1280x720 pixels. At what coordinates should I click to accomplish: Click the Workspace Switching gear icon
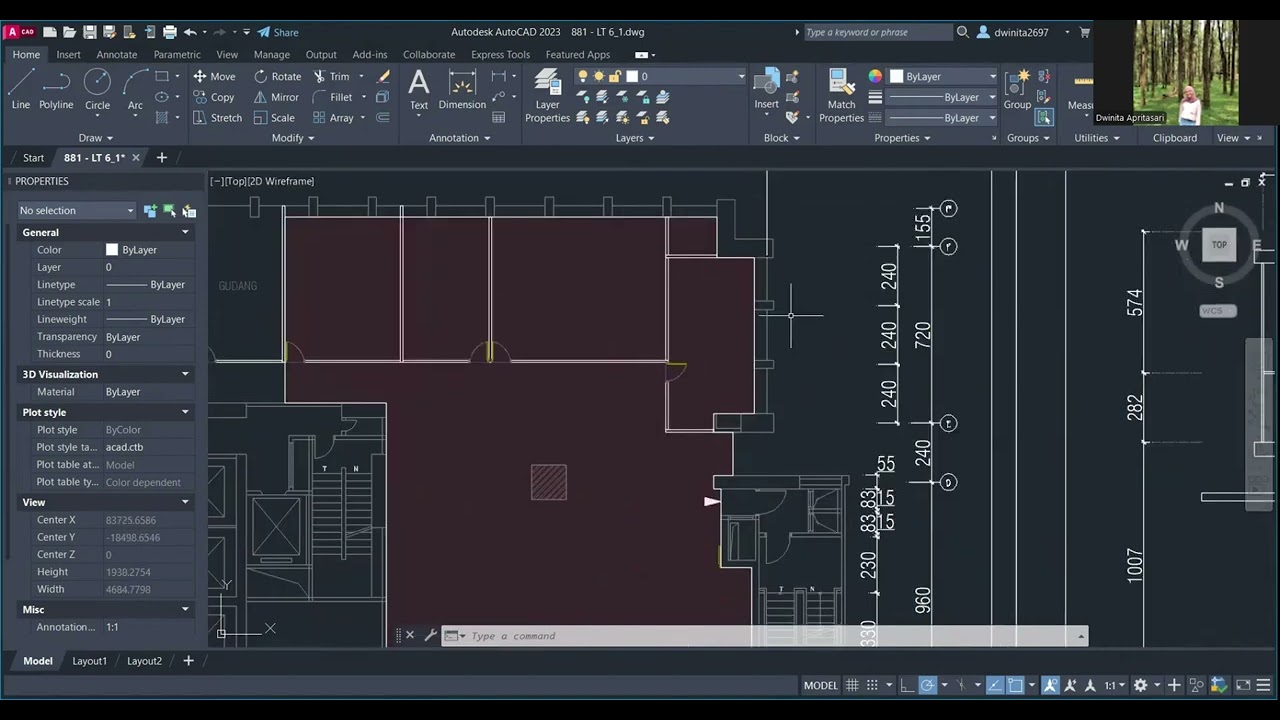tap(1140, 685)
